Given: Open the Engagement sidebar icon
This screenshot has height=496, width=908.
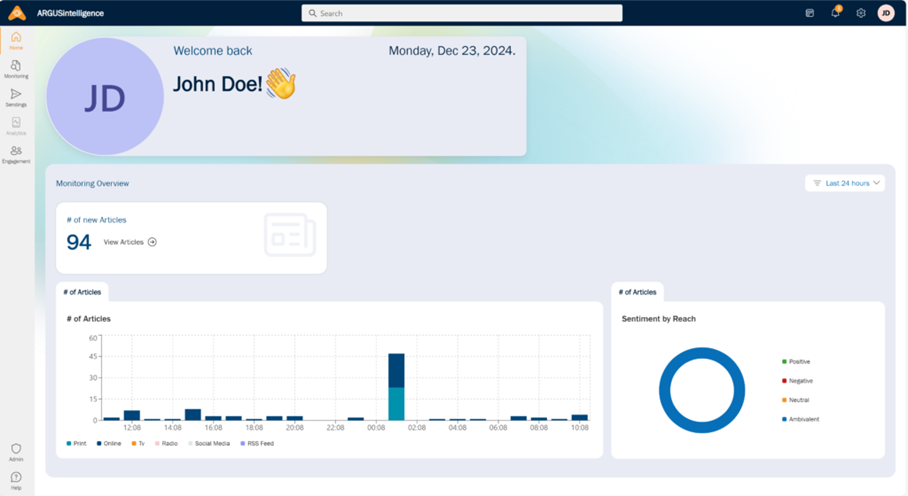Looking at the screenshot, I should point(16,153).
